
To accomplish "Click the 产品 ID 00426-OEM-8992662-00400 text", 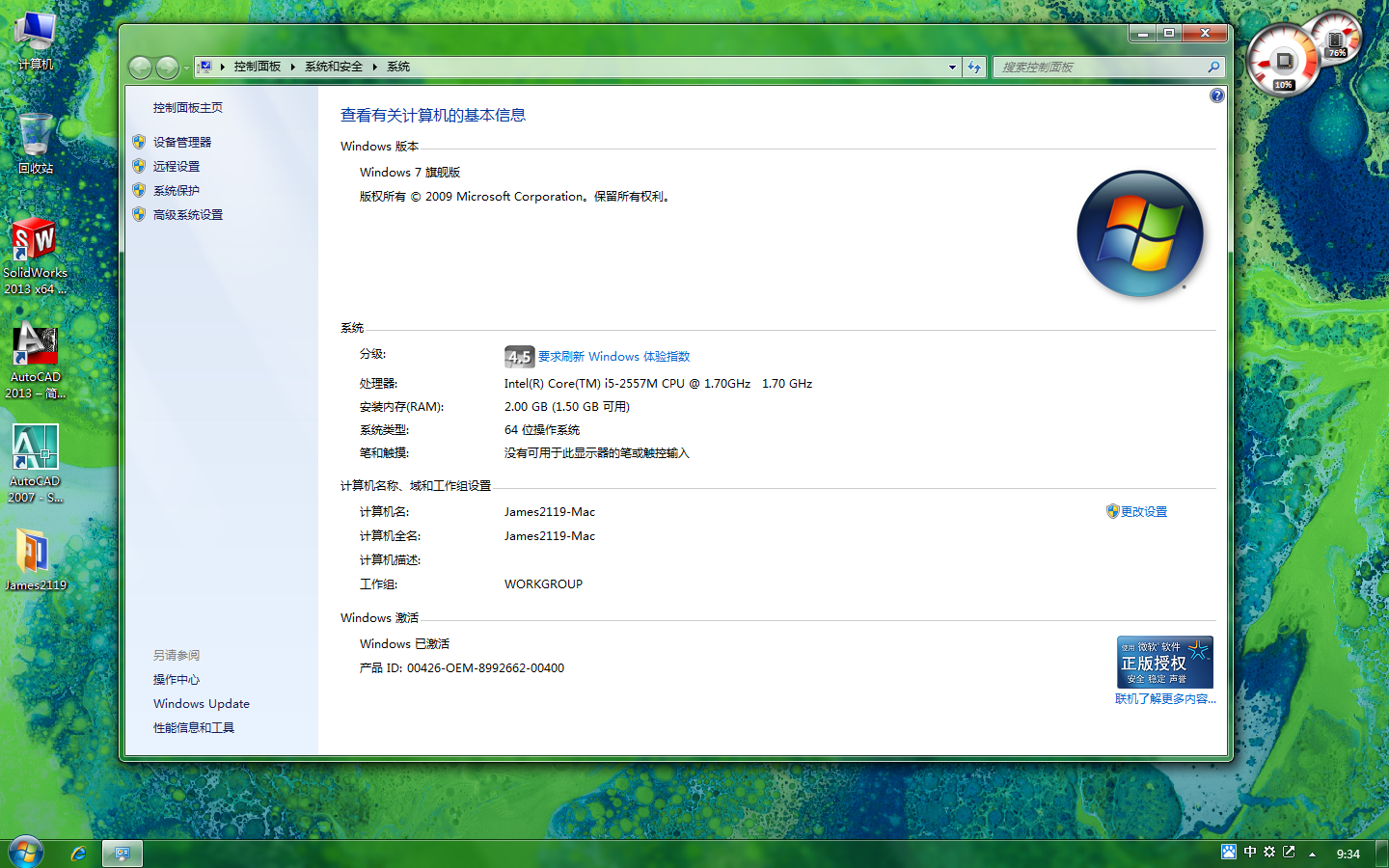I will pyautogui.click(x=462, y=667).
